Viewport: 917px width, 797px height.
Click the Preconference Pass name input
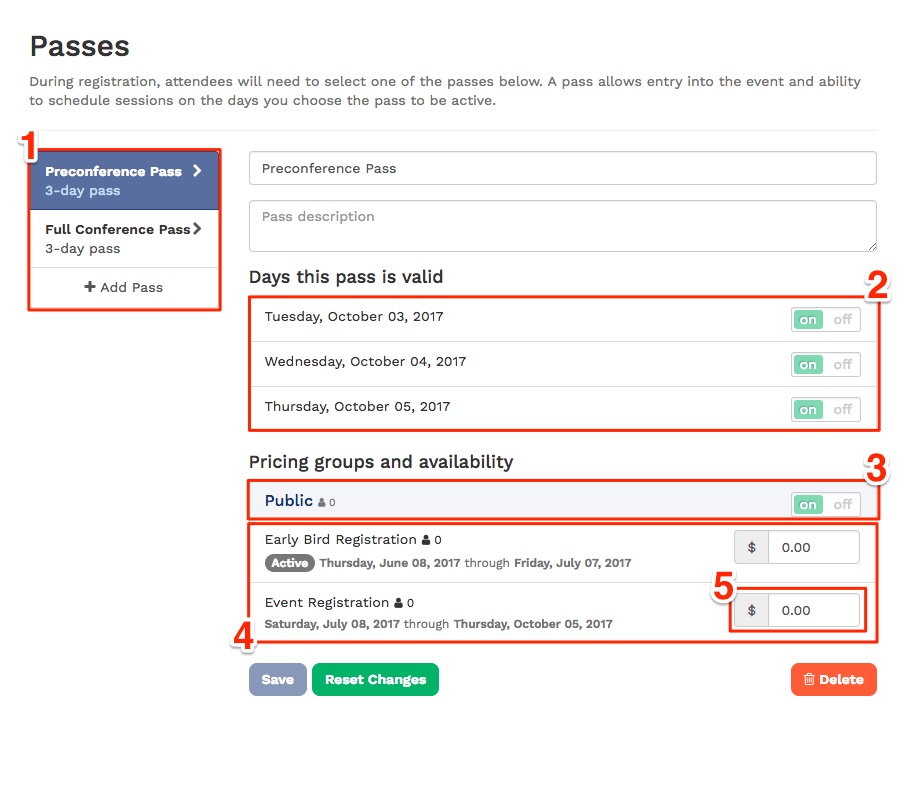pos(562,168)
